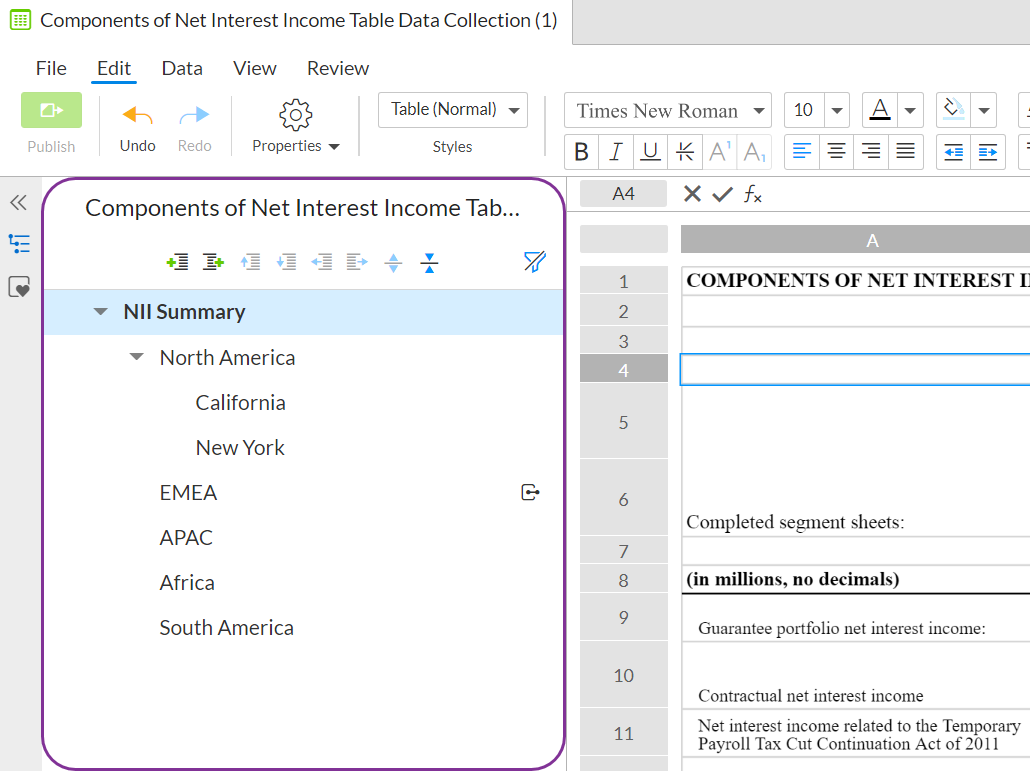1030x771 pixels.
Task: Collapse all nodes using the collapse-all icon
Action: [429, 262]
